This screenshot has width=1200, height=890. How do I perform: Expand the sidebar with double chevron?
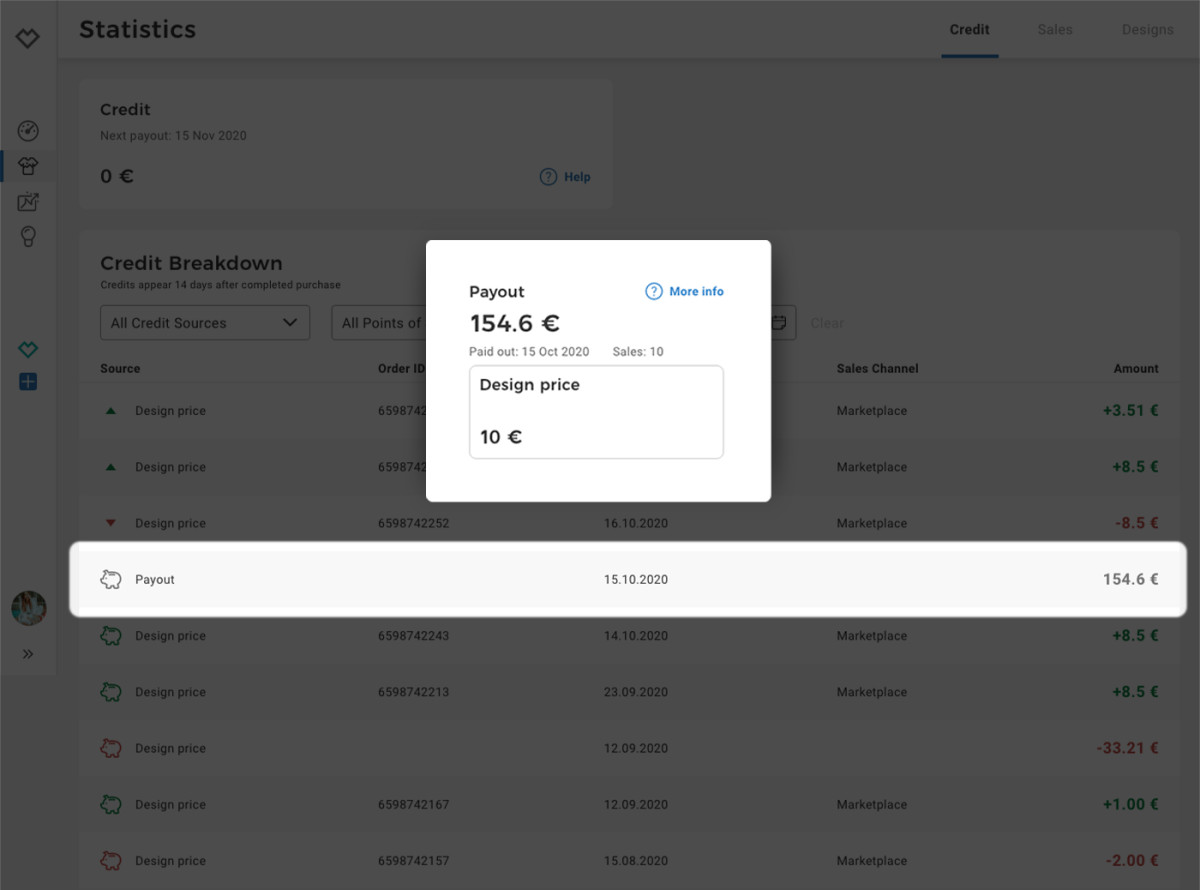pos(28,654)
